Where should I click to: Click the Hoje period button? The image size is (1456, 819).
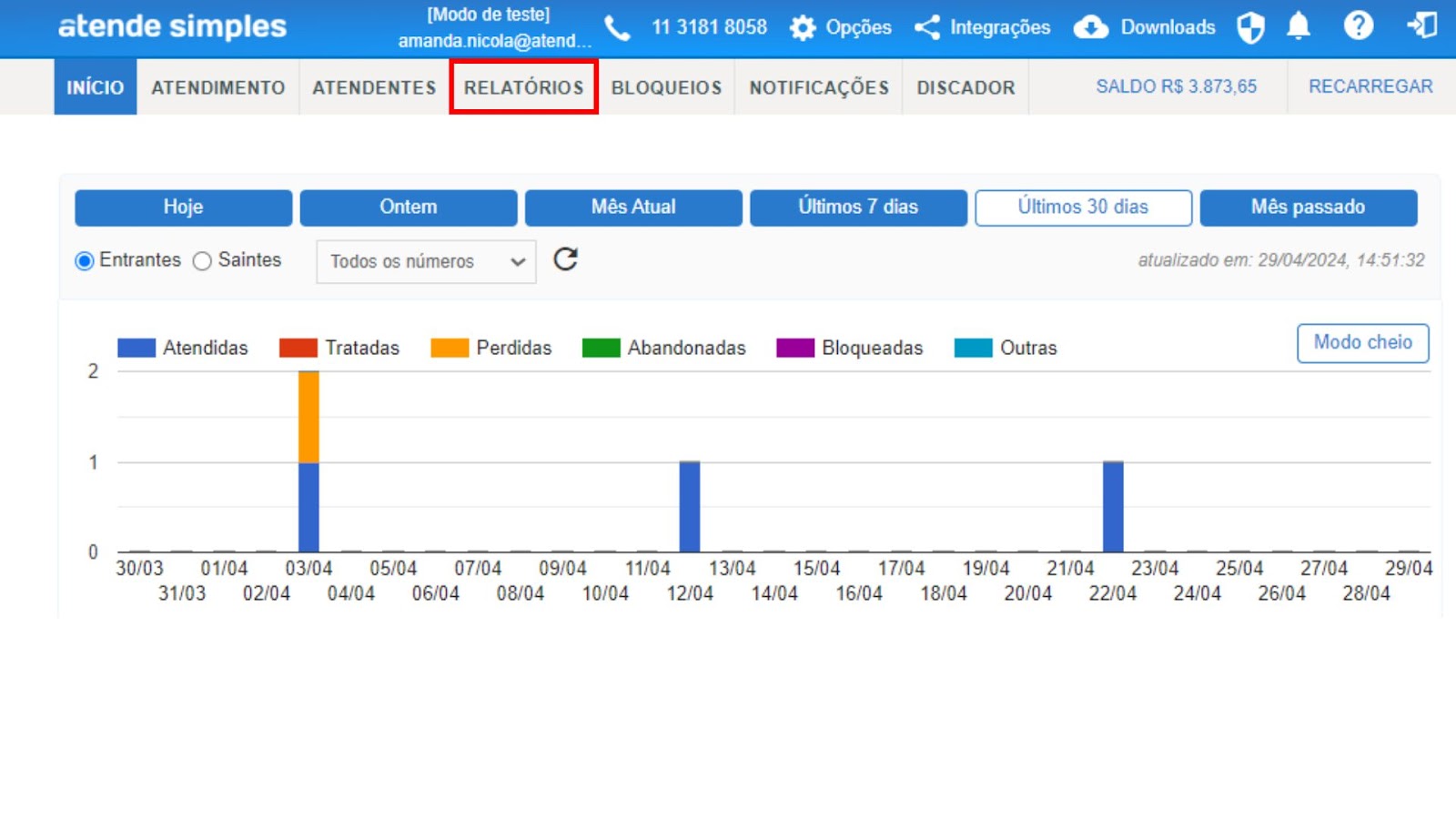(x=183, y=207)
